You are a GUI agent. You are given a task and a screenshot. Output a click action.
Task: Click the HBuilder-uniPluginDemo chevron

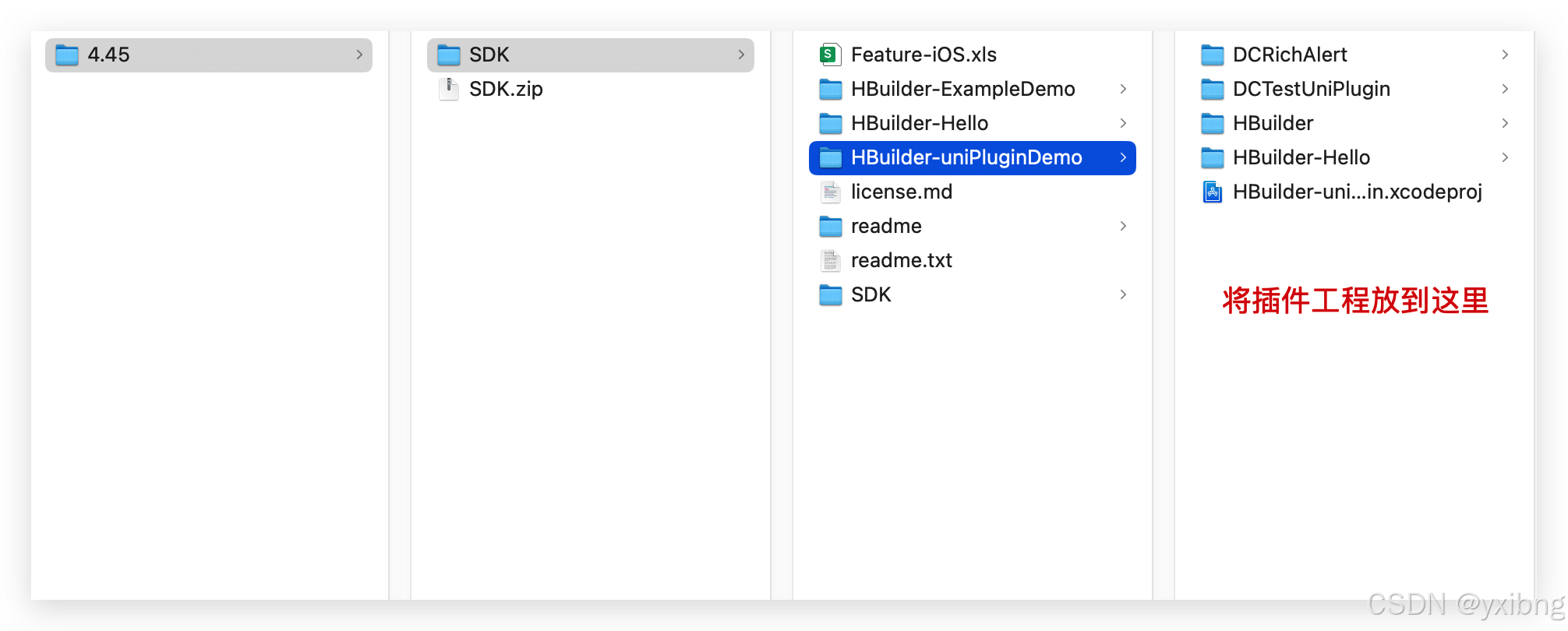pos(1123,157)
